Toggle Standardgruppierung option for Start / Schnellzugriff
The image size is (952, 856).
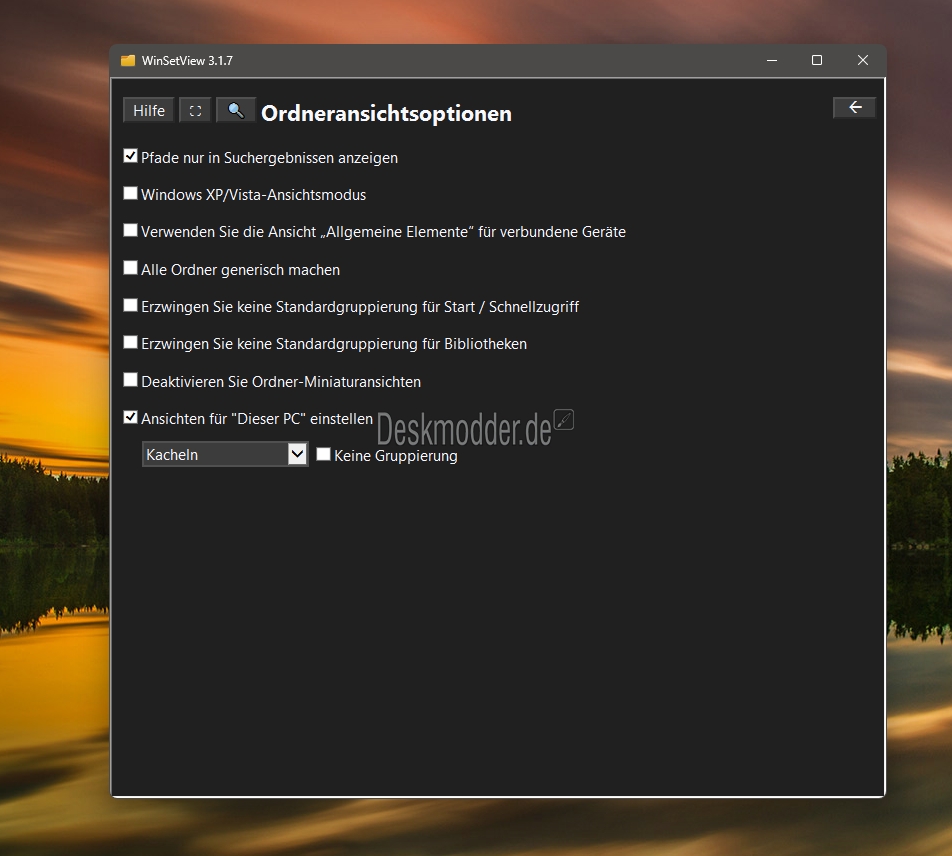130,306
